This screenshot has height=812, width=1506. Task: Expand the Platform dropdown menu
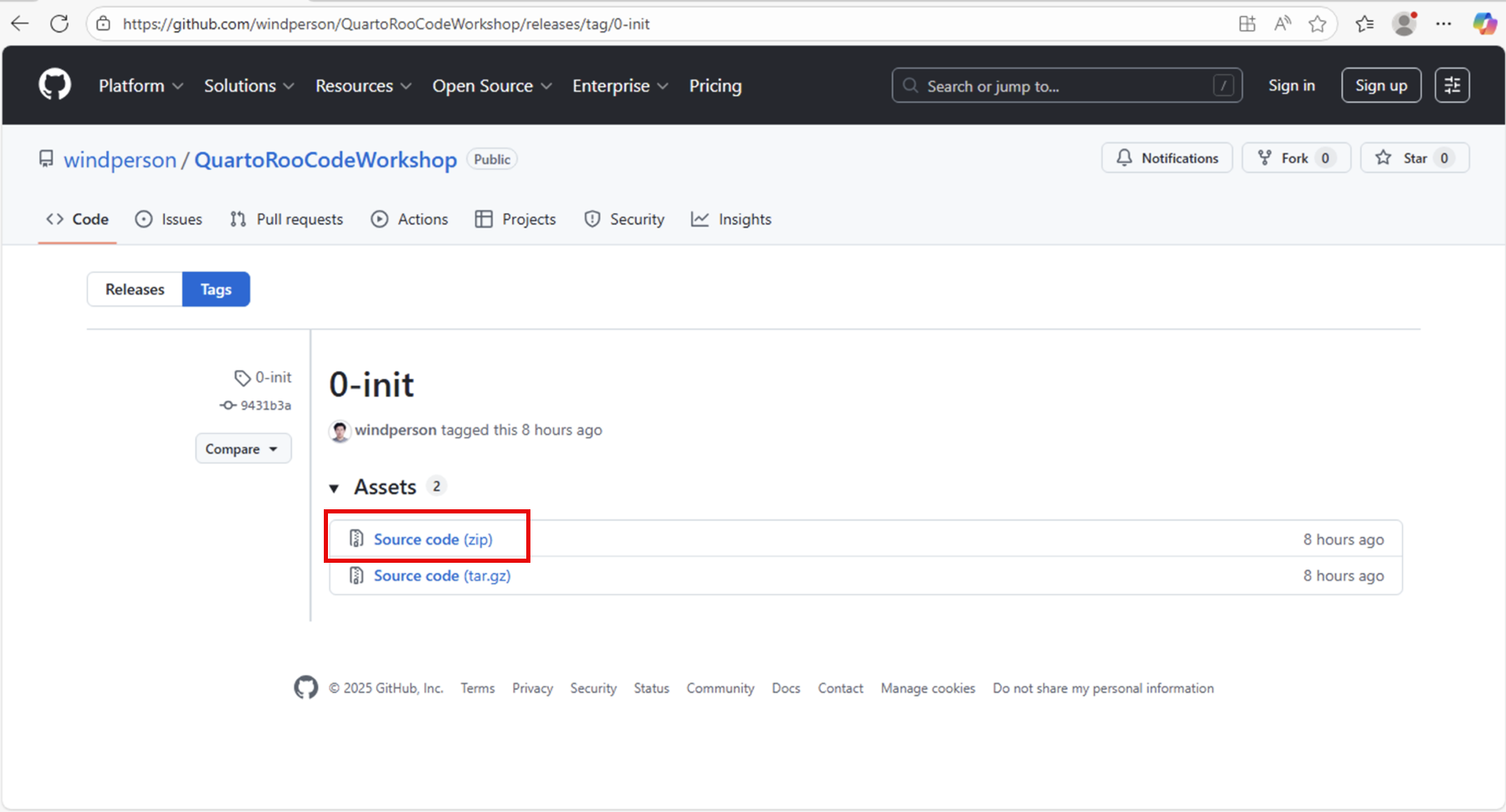(x=141, y=86)
